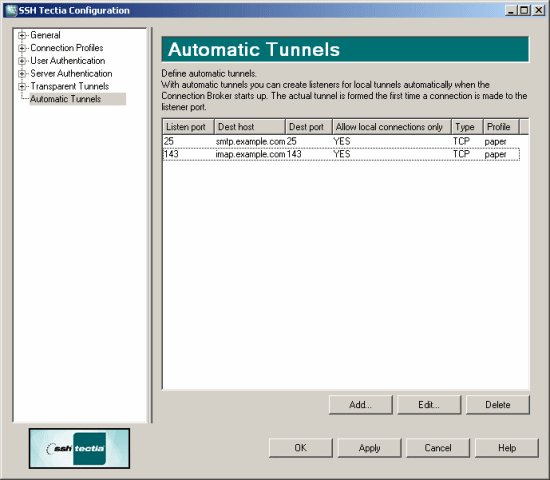Click the ssh tectia logo image
Viewport: 550px width, 480px height.
(79, 448)
